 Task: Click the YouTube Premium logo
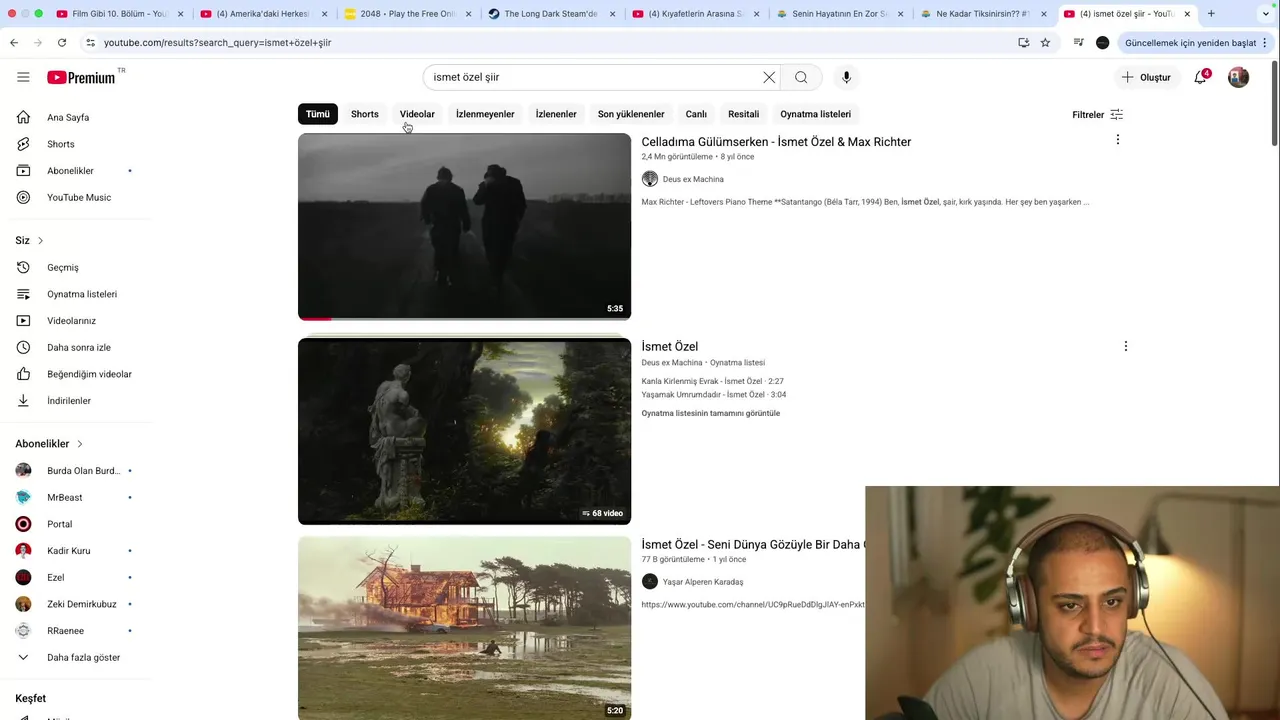click(81, 77)
